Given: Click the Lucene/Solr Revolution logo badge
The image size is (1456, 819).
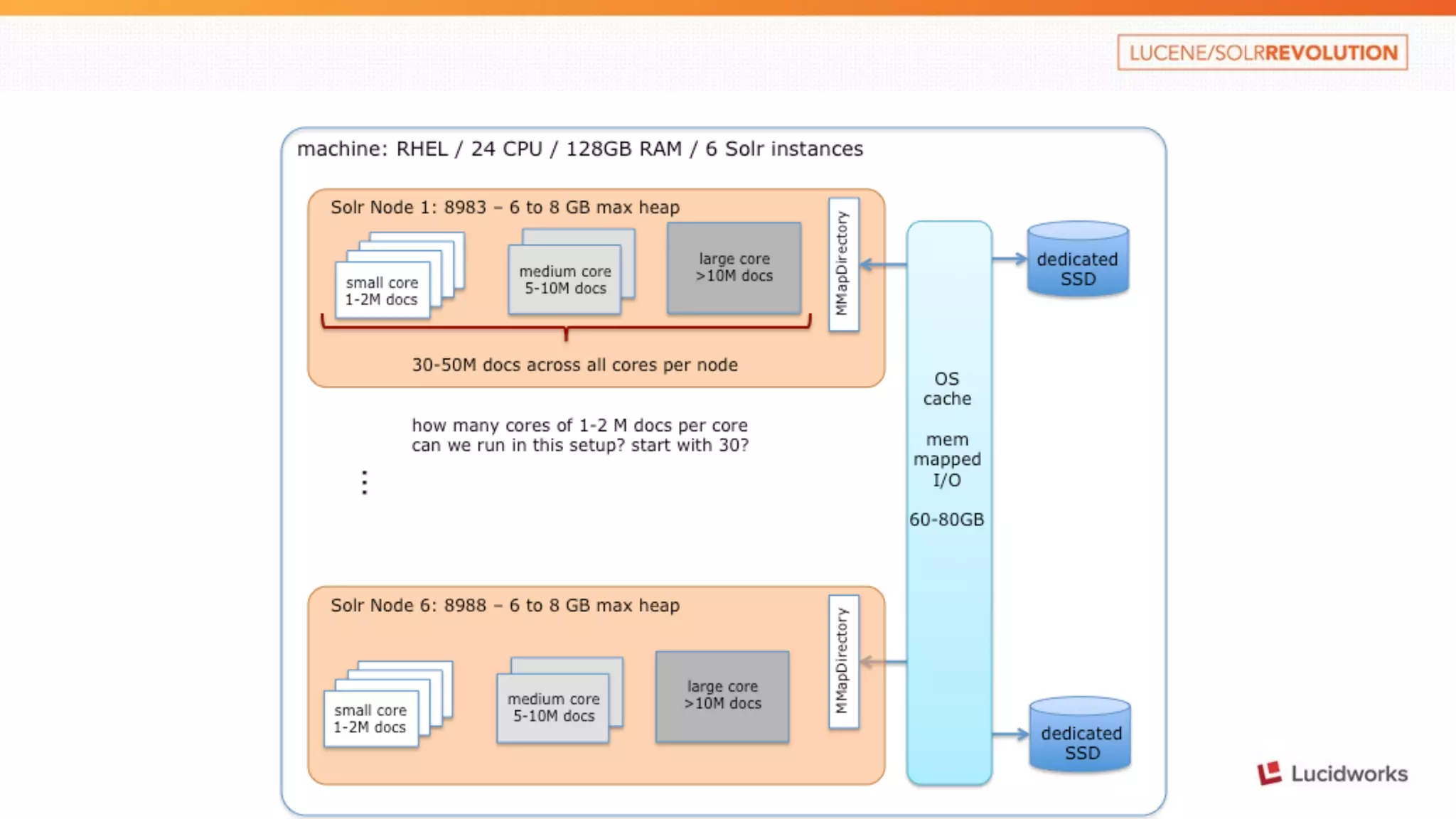Looking at the screenshot, I should coord(1262,53).
